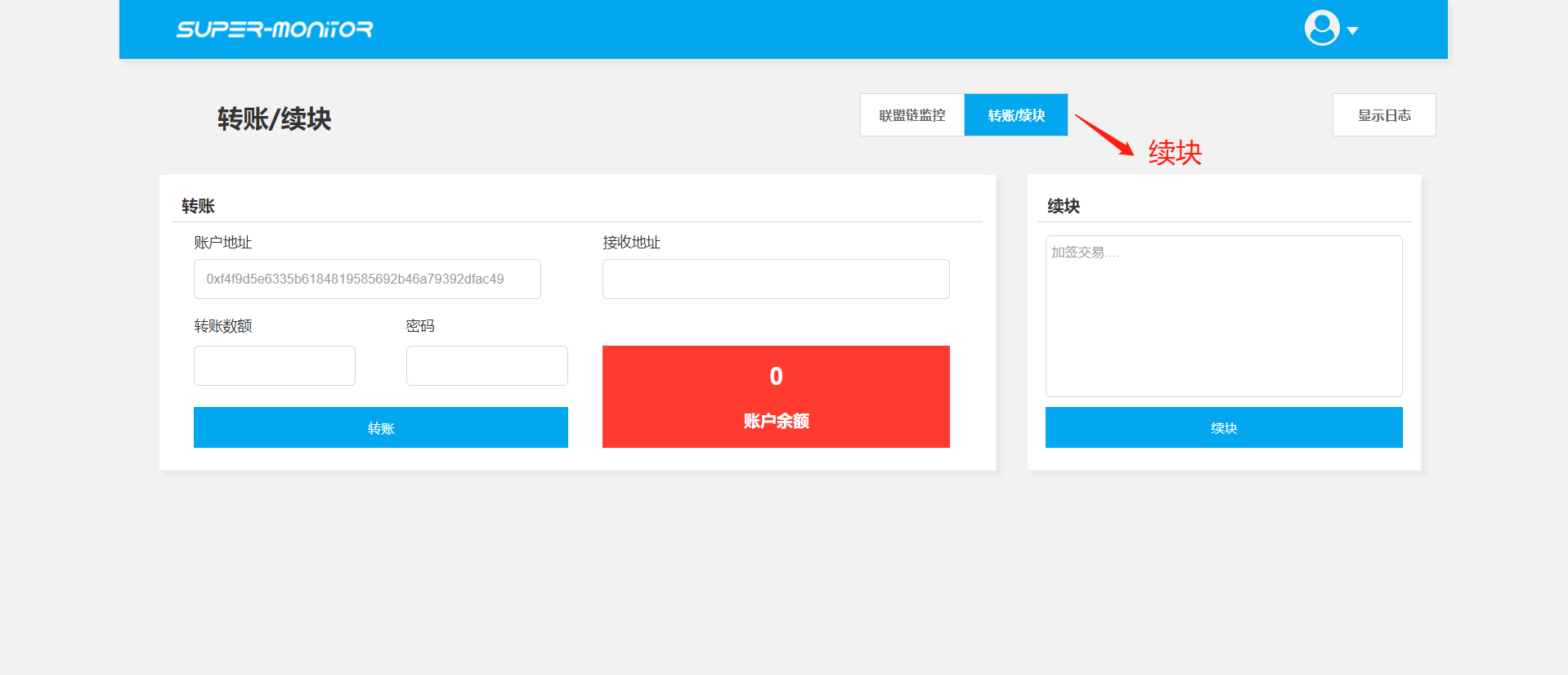This screenshot has height=675, width=1568.
Task: Click the balance number 0 in the red panel
Action: pos(776,376)
